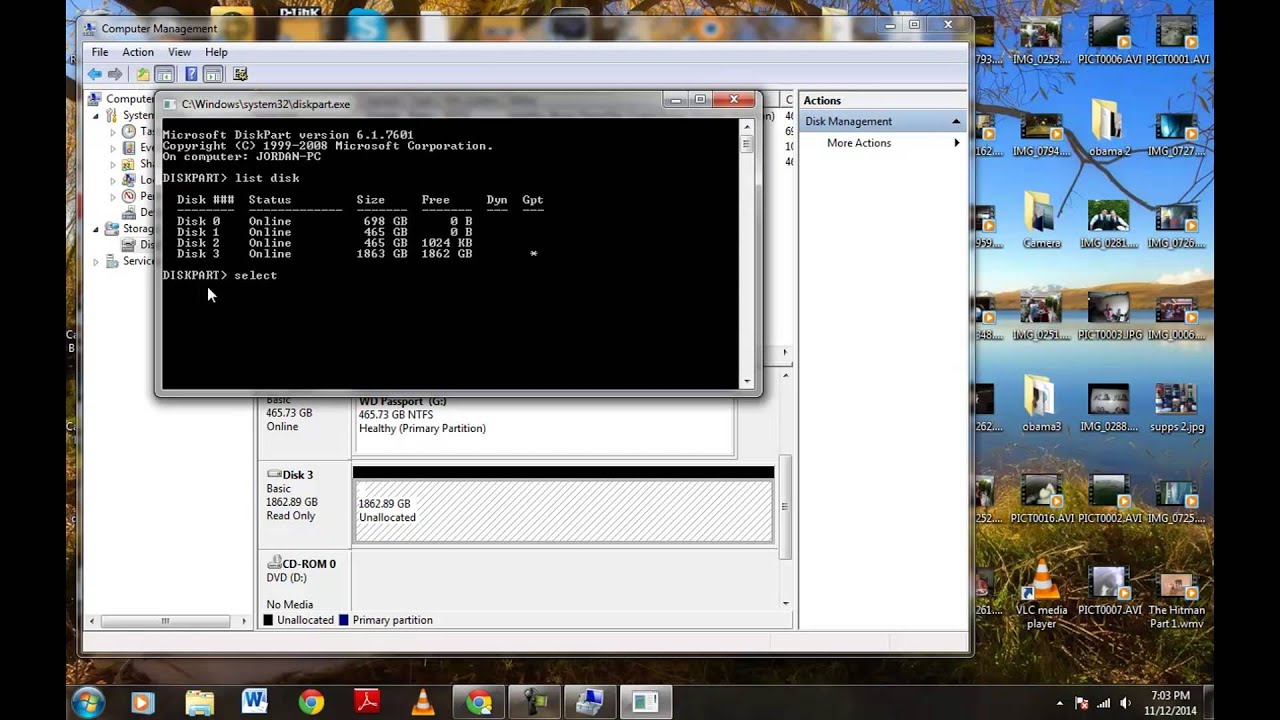
Task: Click the blue Help question mark icon
Action: coord(191,74)
